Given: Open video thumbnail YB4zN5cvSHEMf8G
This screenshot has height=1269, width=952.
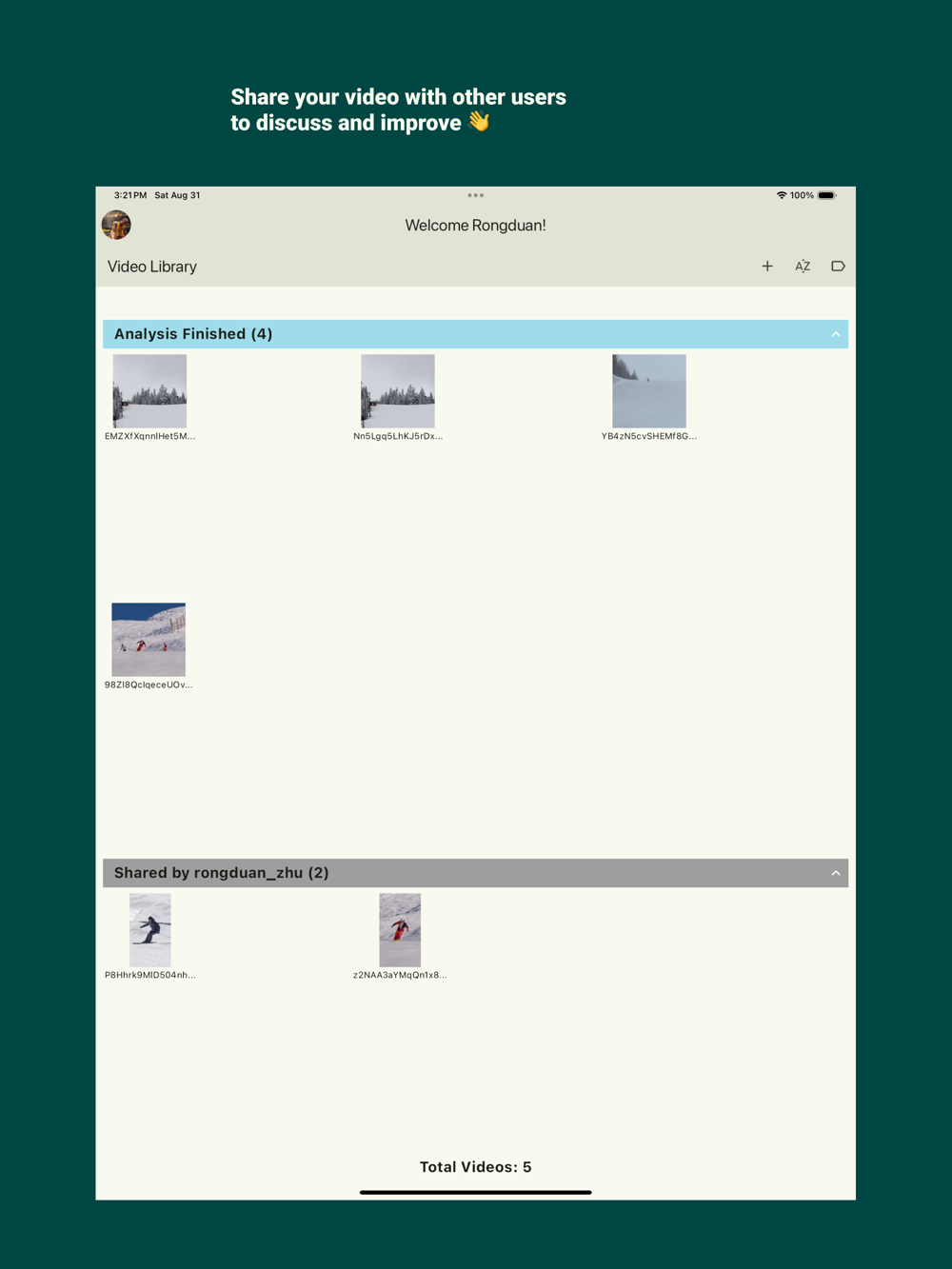Looking at the screenshot, I should coord(649,391).
